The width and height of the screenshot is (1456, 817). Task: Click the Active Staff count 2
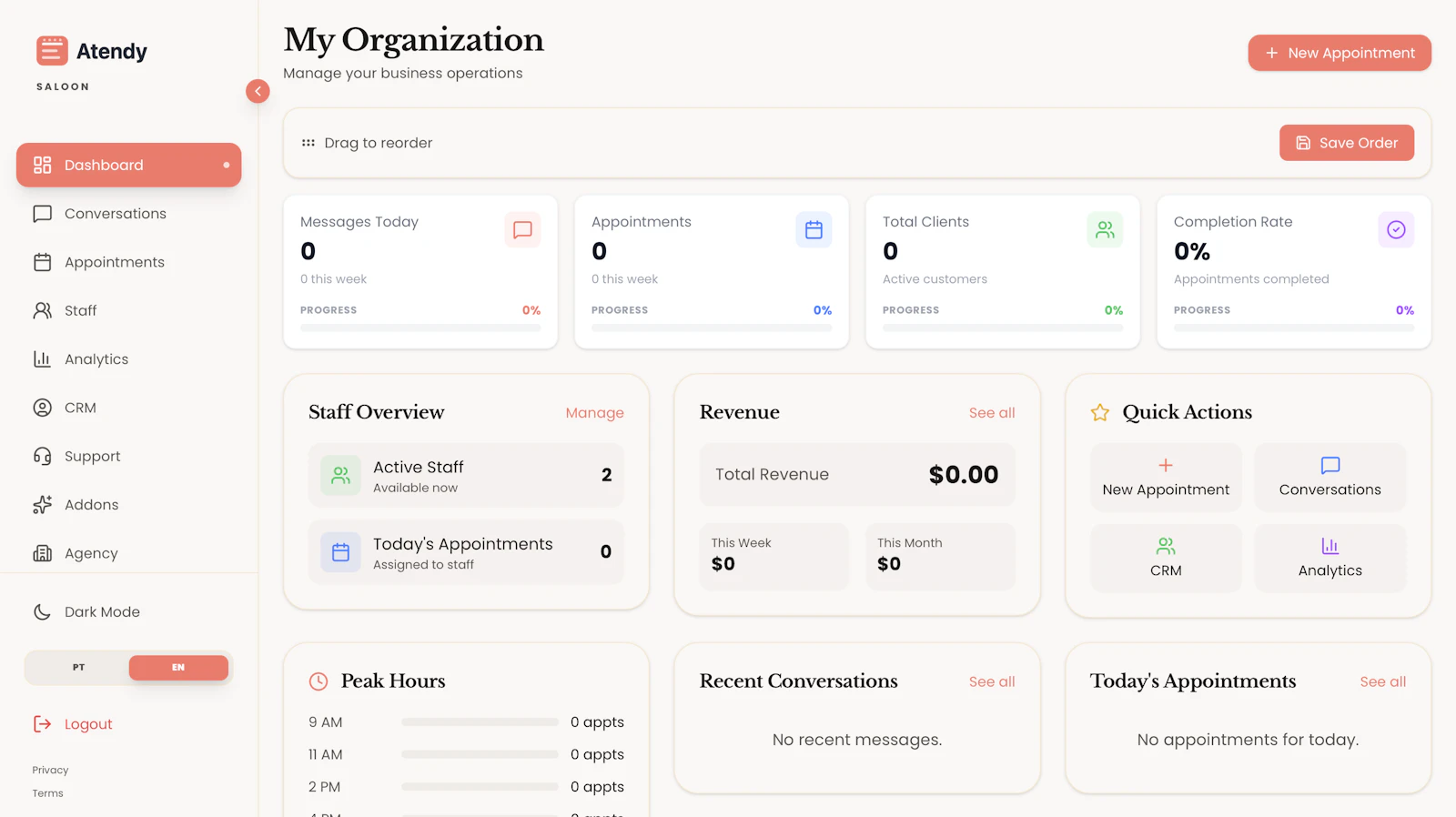point(607,475)
